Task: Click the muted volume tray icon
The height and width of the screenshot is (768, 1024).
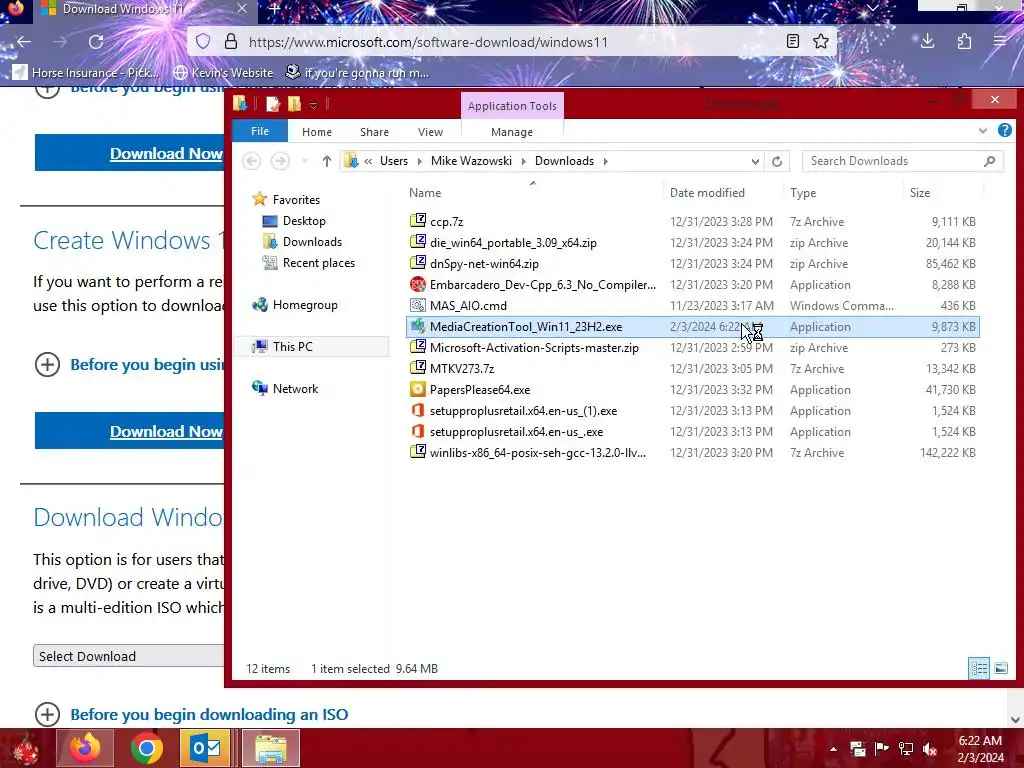Action: [929, 748]
